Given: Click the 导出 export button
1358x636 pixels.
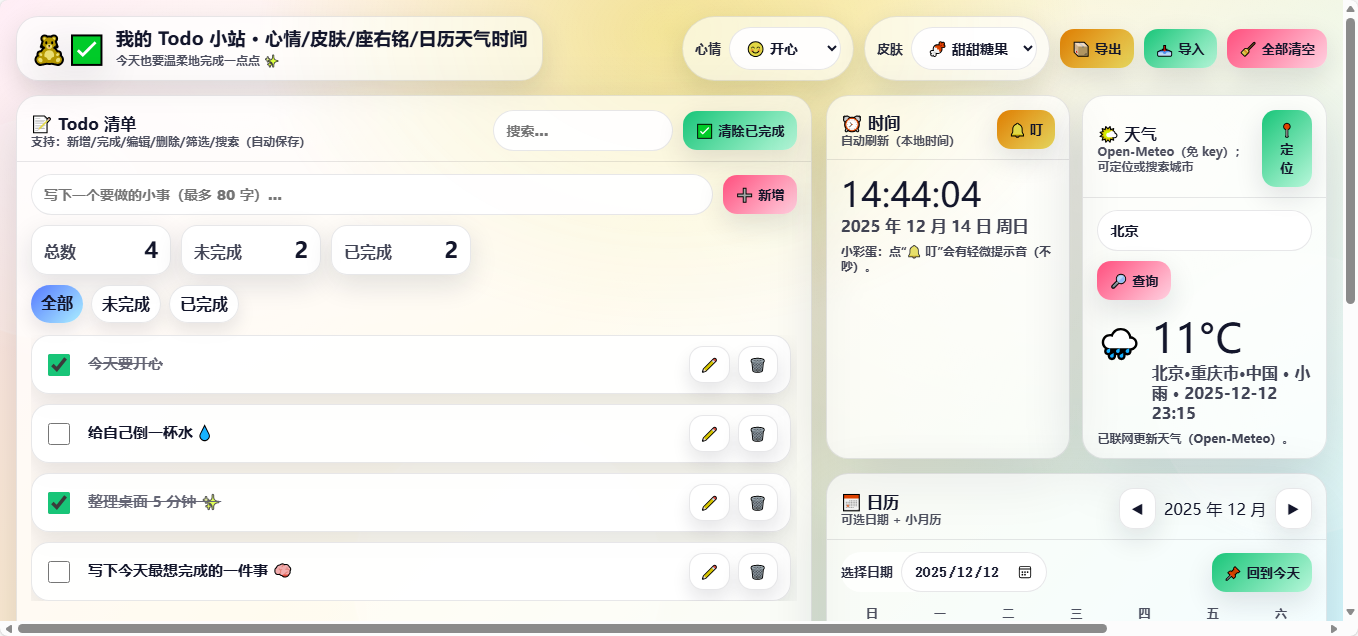Looking at the screenshot, I should point(1097,48).
